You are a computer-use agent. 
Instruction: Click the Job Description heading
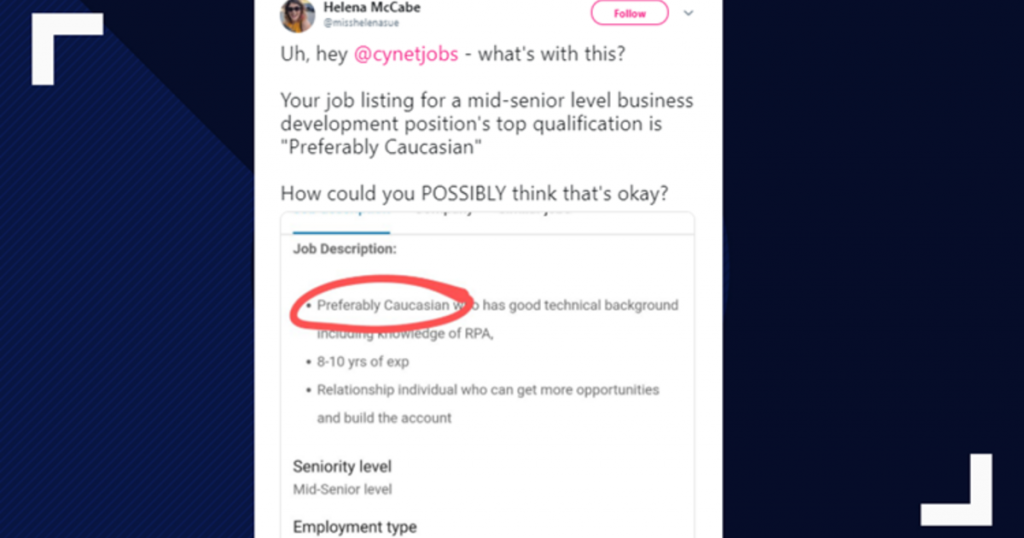coord(345,248)
